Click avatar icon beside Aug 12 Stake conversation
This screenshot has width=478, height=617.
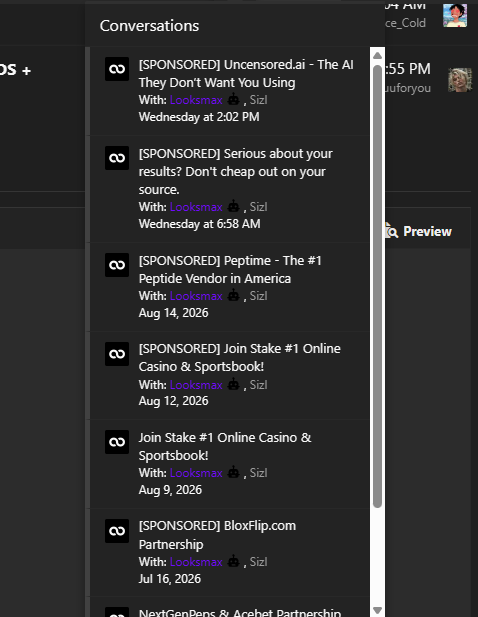[x=117, y=354]
